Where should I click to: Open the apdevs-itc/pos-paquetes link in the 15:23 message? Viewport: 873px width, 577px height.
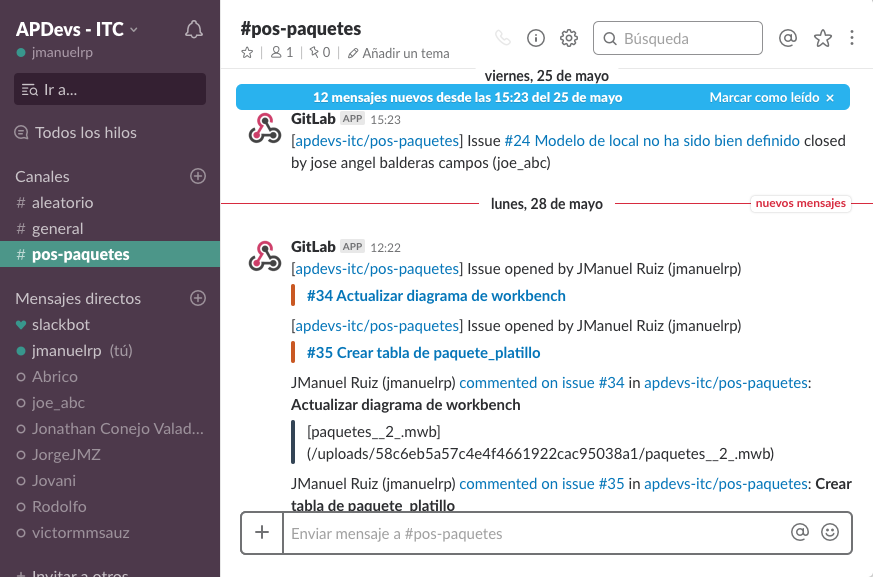377,141
